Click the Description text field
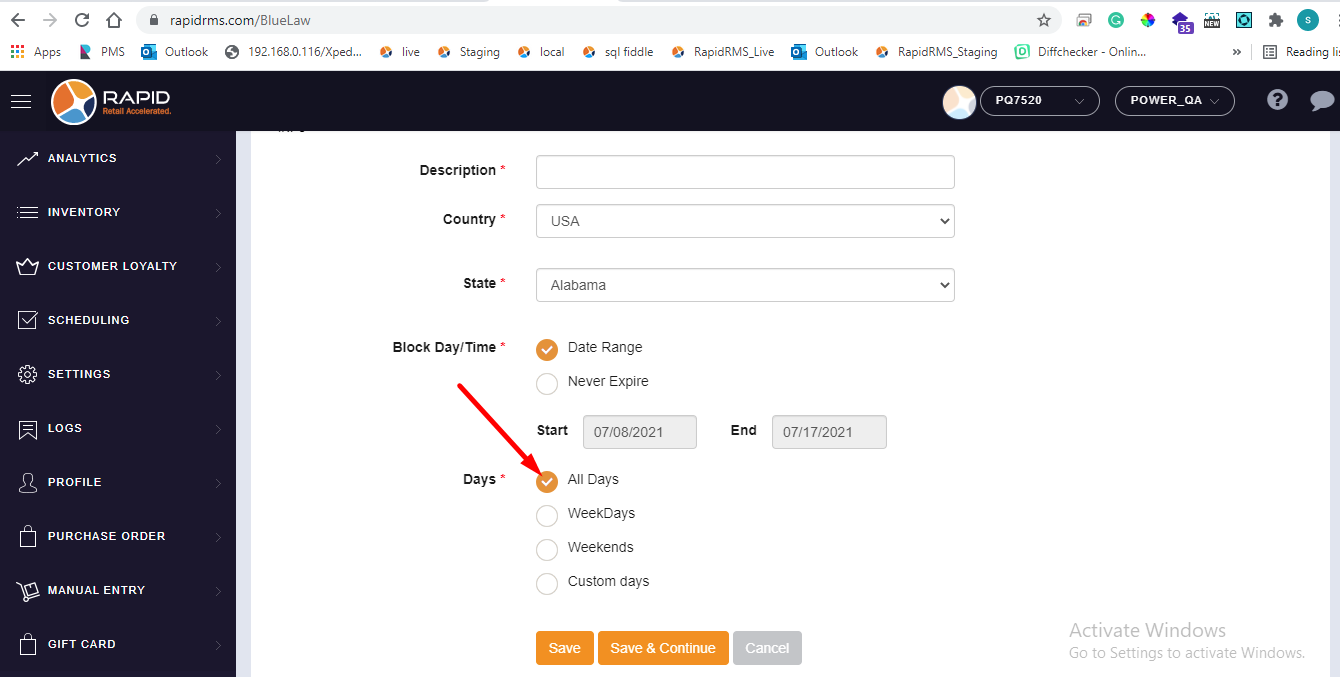The width and height of the screenshot is (1340, 677). [745, 172]
